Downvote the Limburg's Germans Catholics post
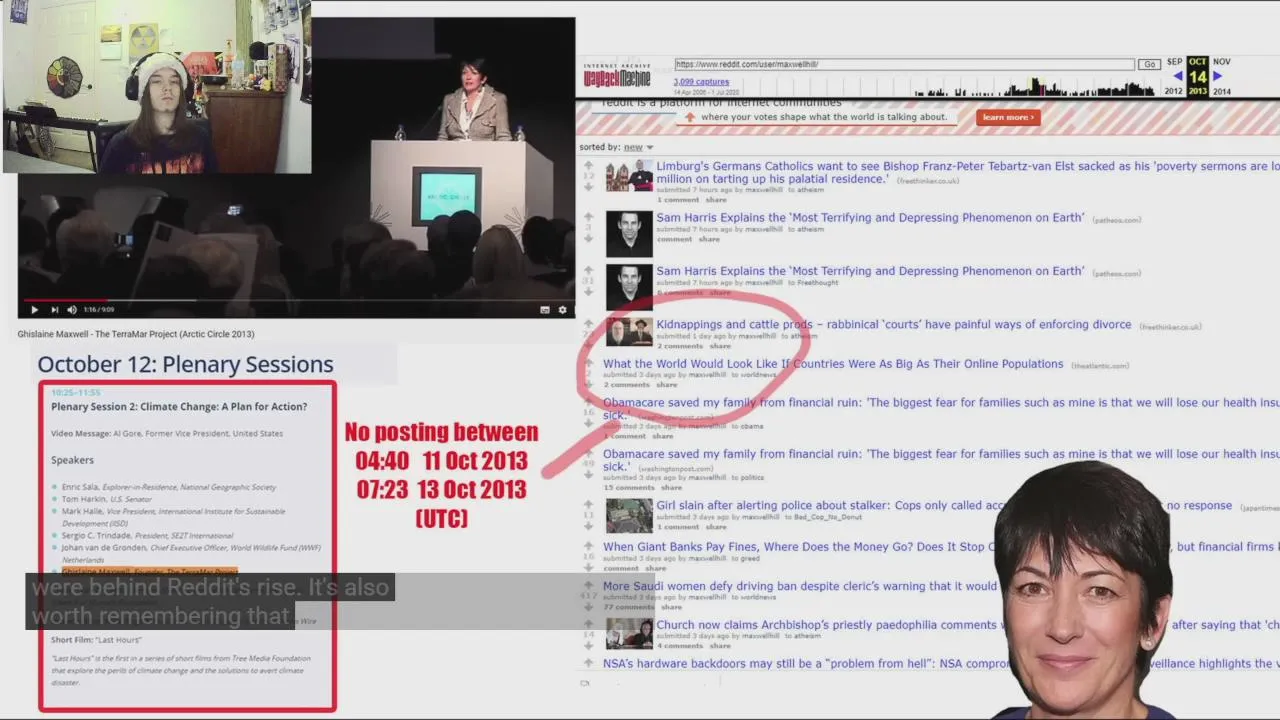 (589, 187)
